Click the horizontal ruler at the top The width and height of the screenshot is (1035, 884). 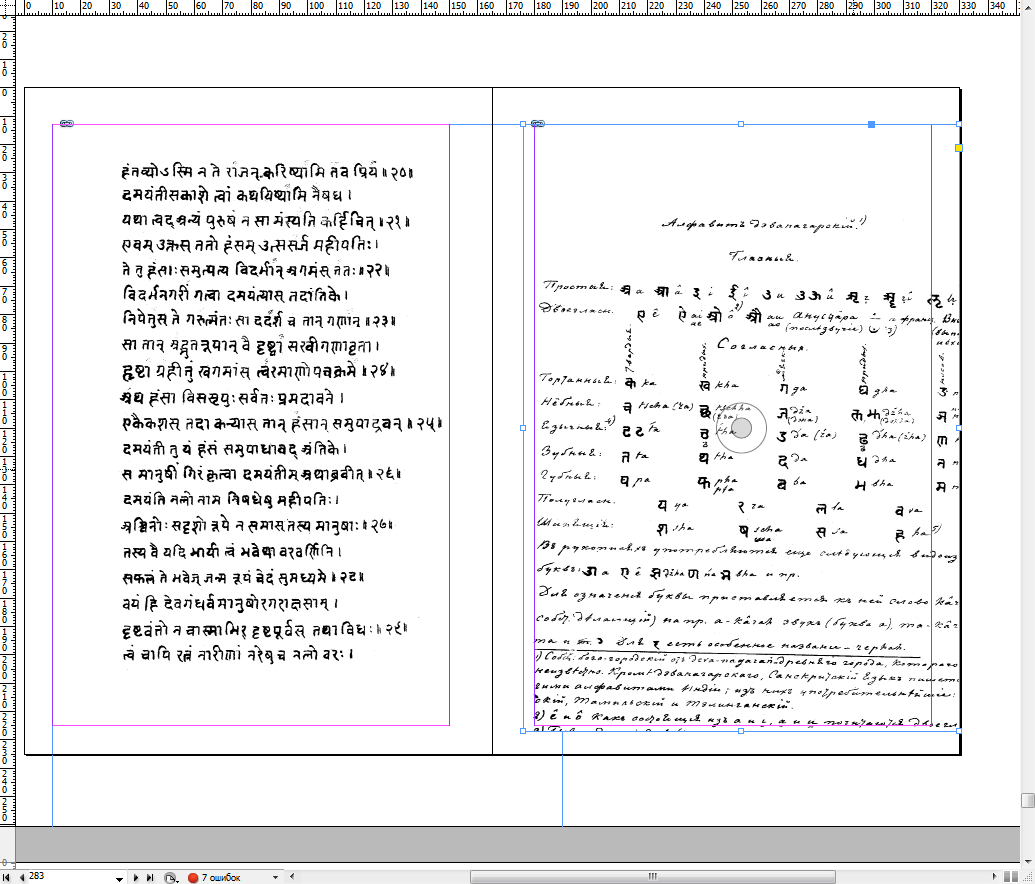point(518,7)
